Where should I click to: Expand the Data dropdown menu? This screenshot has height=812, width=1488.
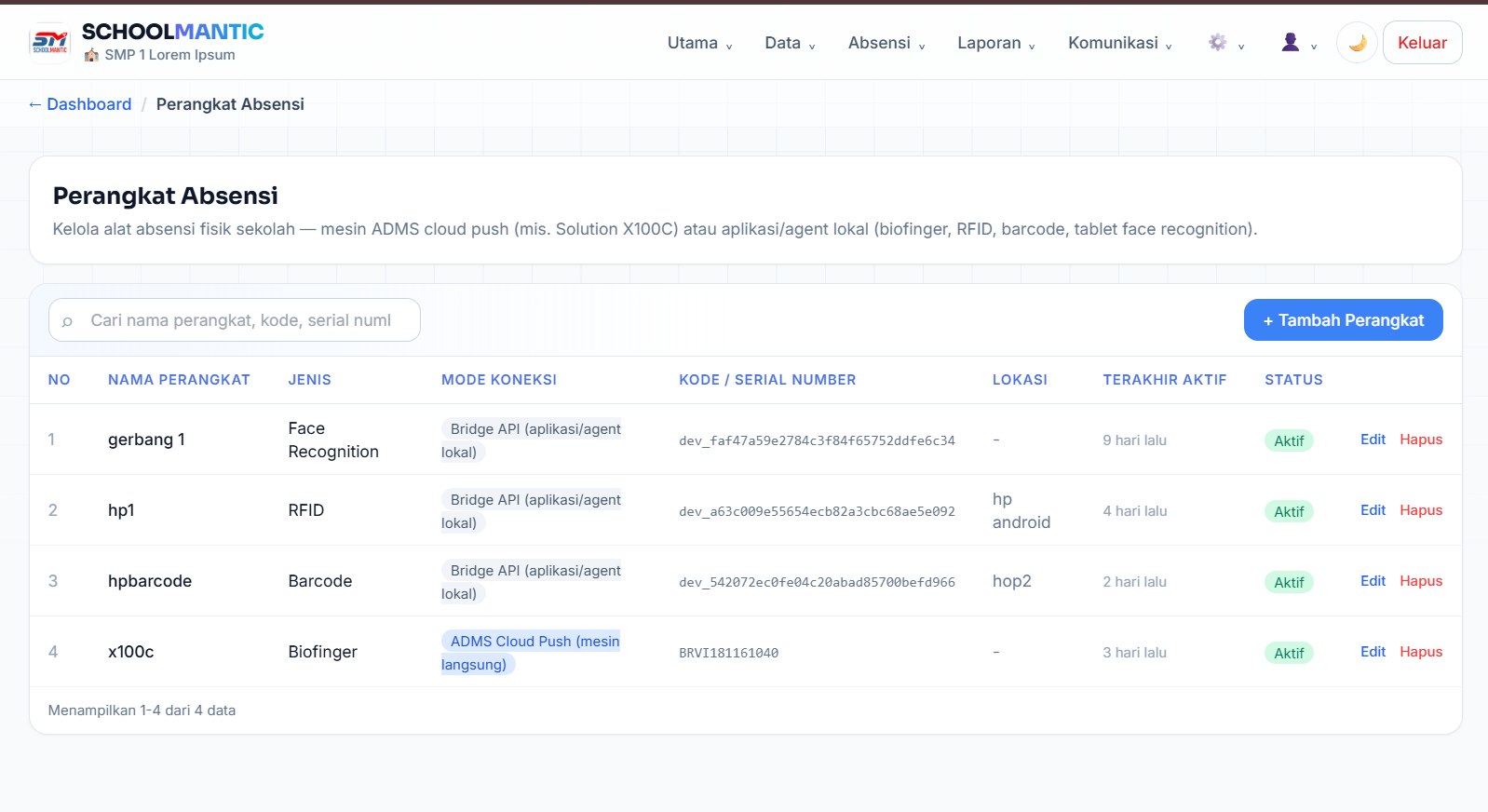coord(790,43)
